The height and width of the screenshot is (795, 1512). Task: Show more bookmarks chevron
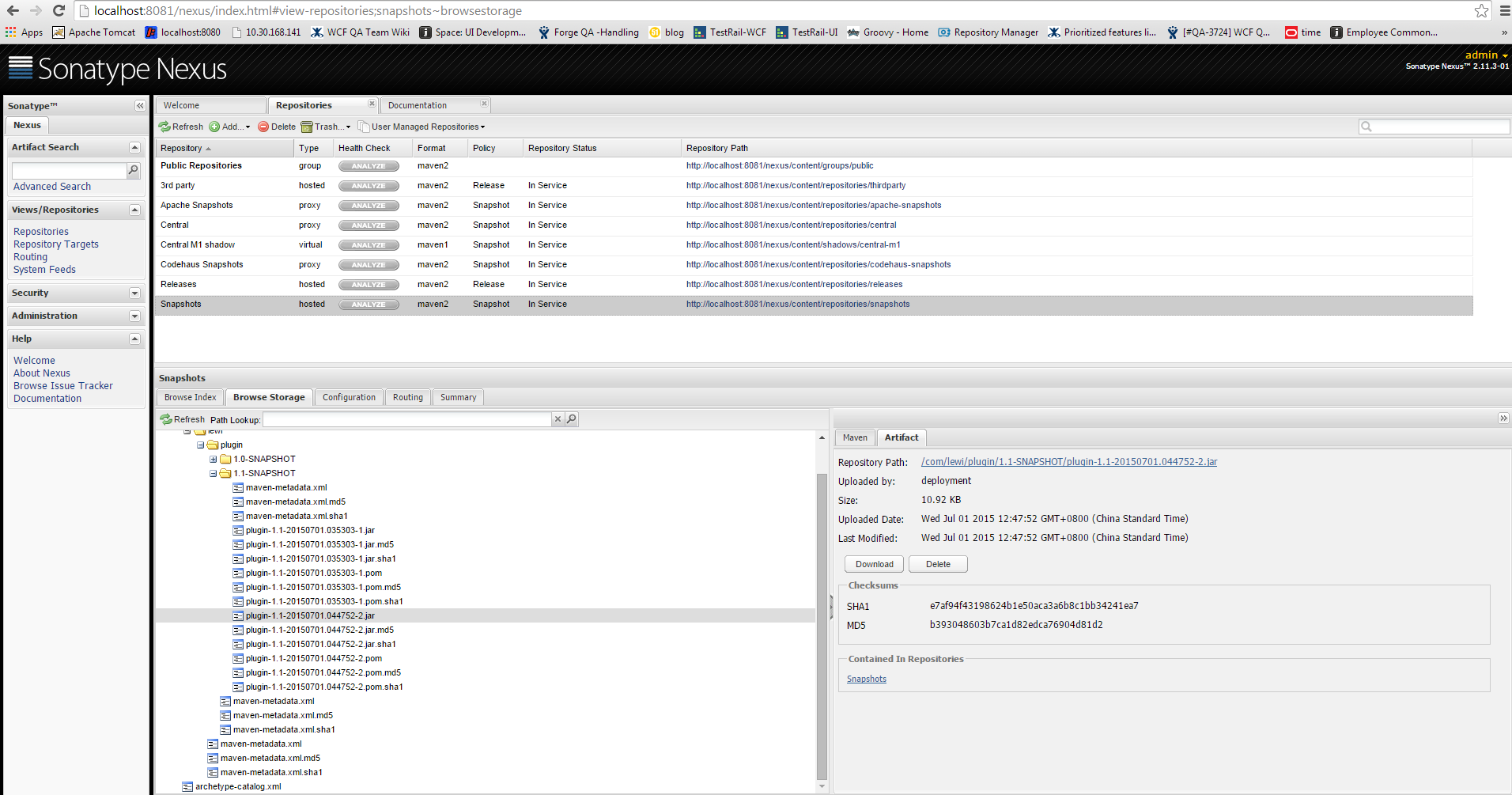click(x=1504, y=32)
